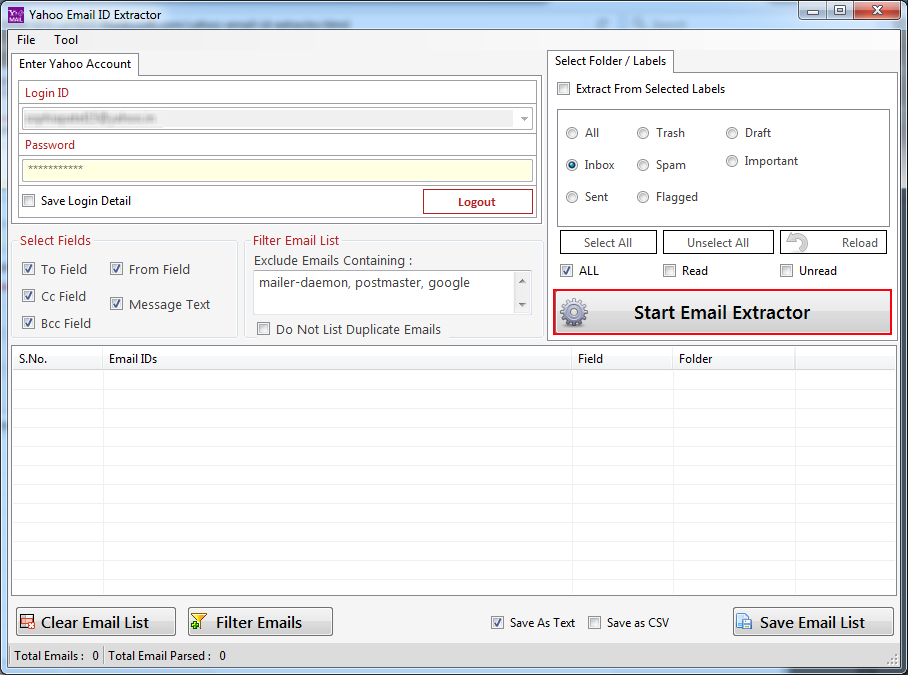Click the Unselect All button

pos(718,242)
